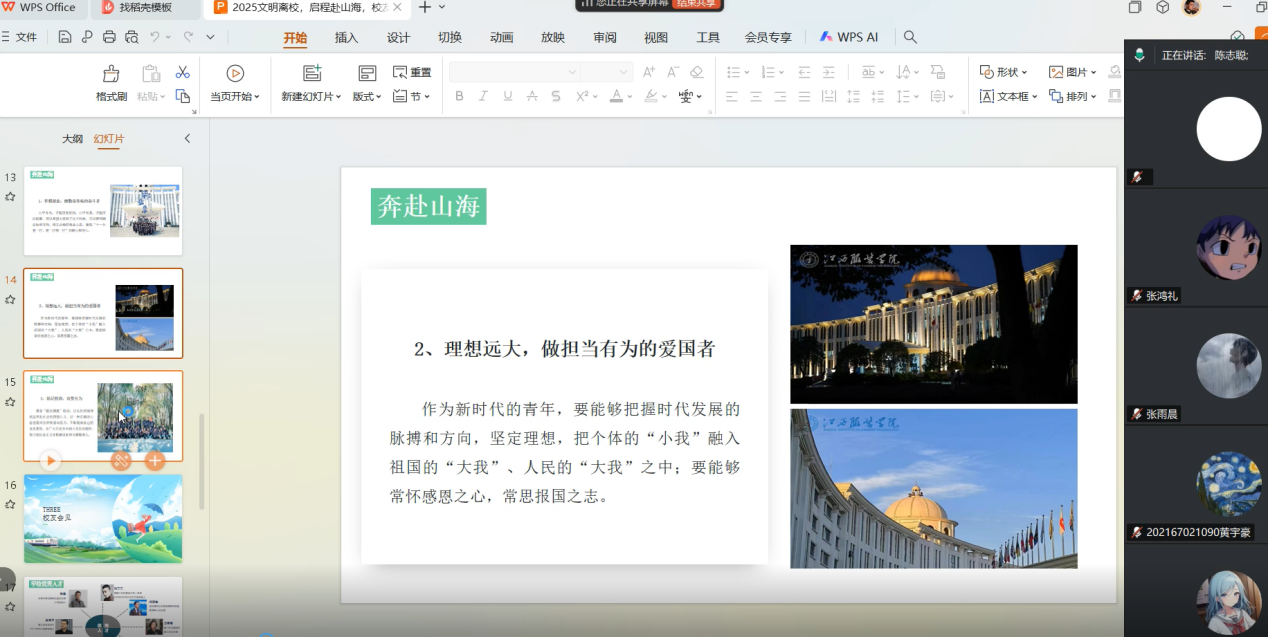Open the font name combo box
This screenshot has width=1268, height=637.
(514, 72)
